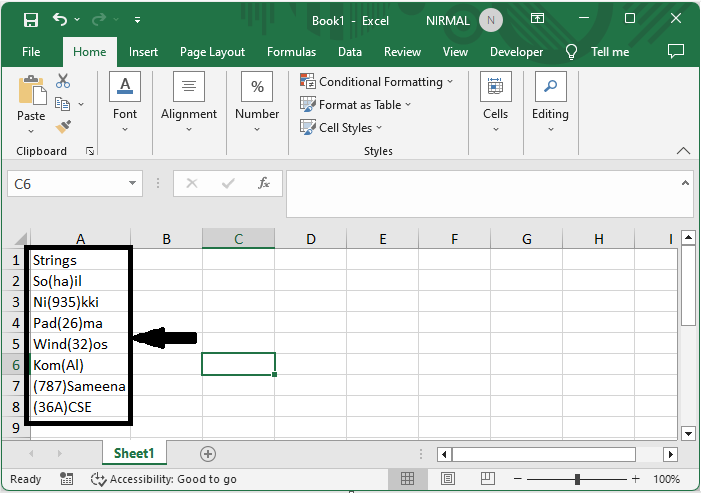Click horizontal scrollbar right arrow
Viewport: 701px width, 493px height.
click(x=670, y=455)
